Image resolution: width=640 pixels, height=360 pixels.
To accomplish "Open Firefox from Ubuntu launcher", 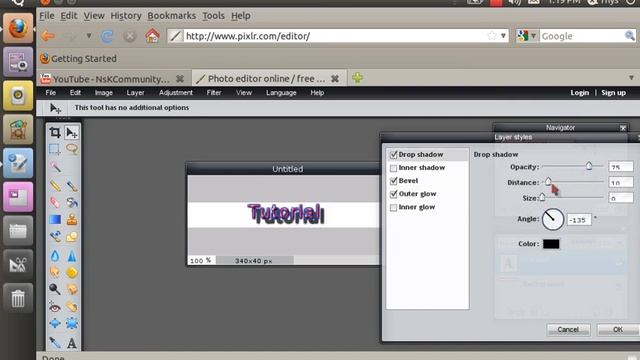I will (18, 28).
